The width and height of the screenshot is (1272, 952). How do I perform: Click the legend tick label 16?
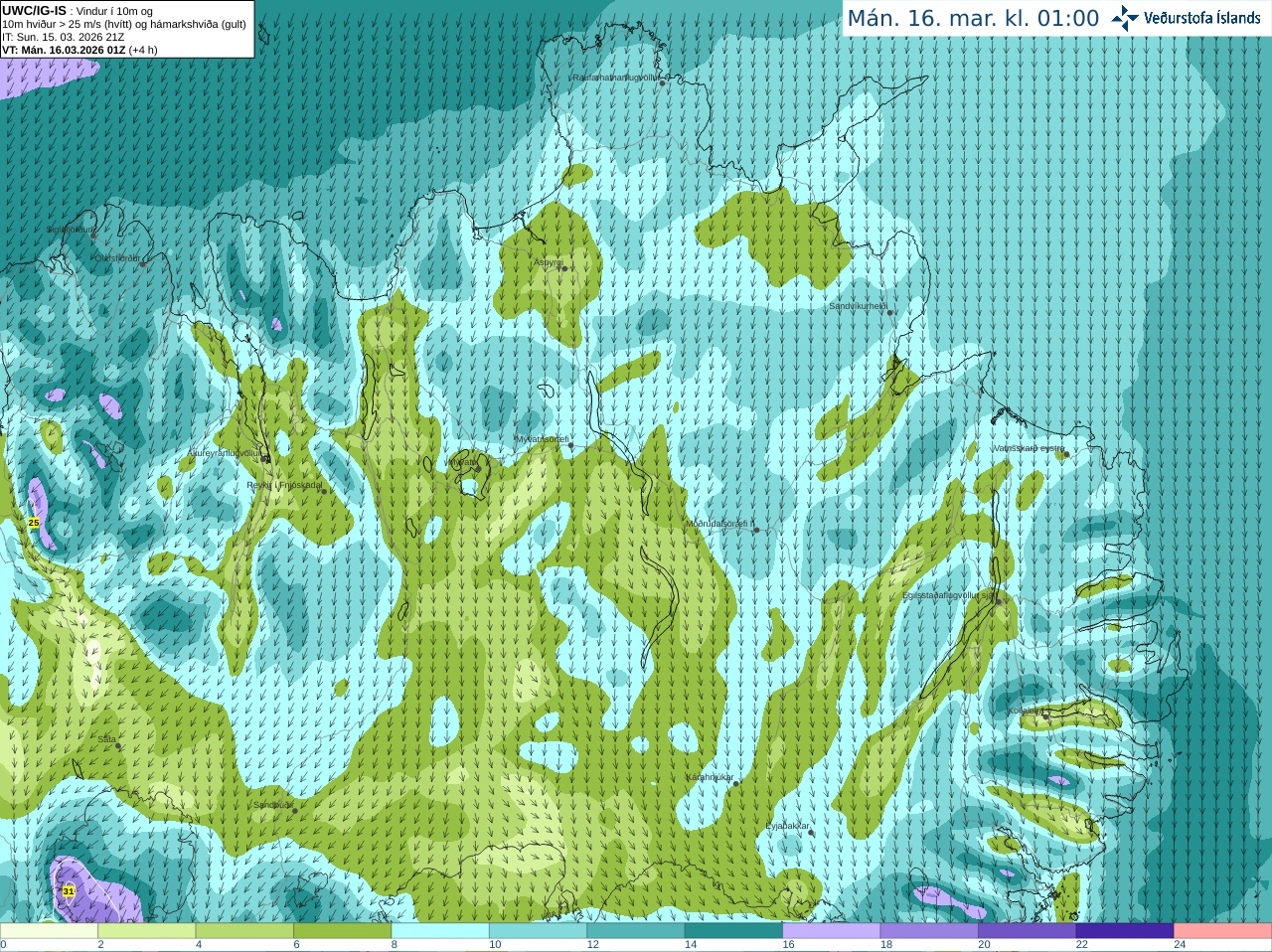pos(788,945)
